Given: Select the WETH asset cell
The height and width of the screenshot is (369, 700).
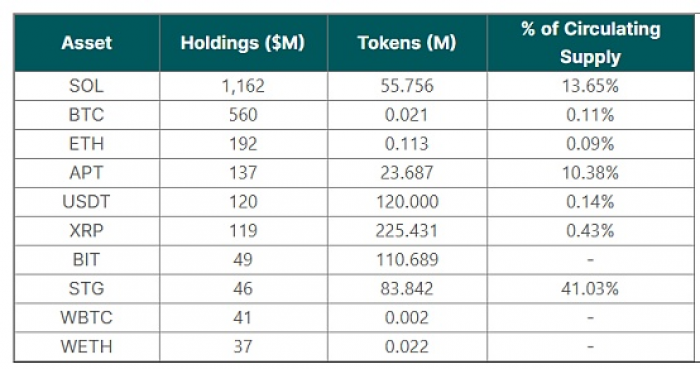Looking at the screenshot, I should point(87,347).
